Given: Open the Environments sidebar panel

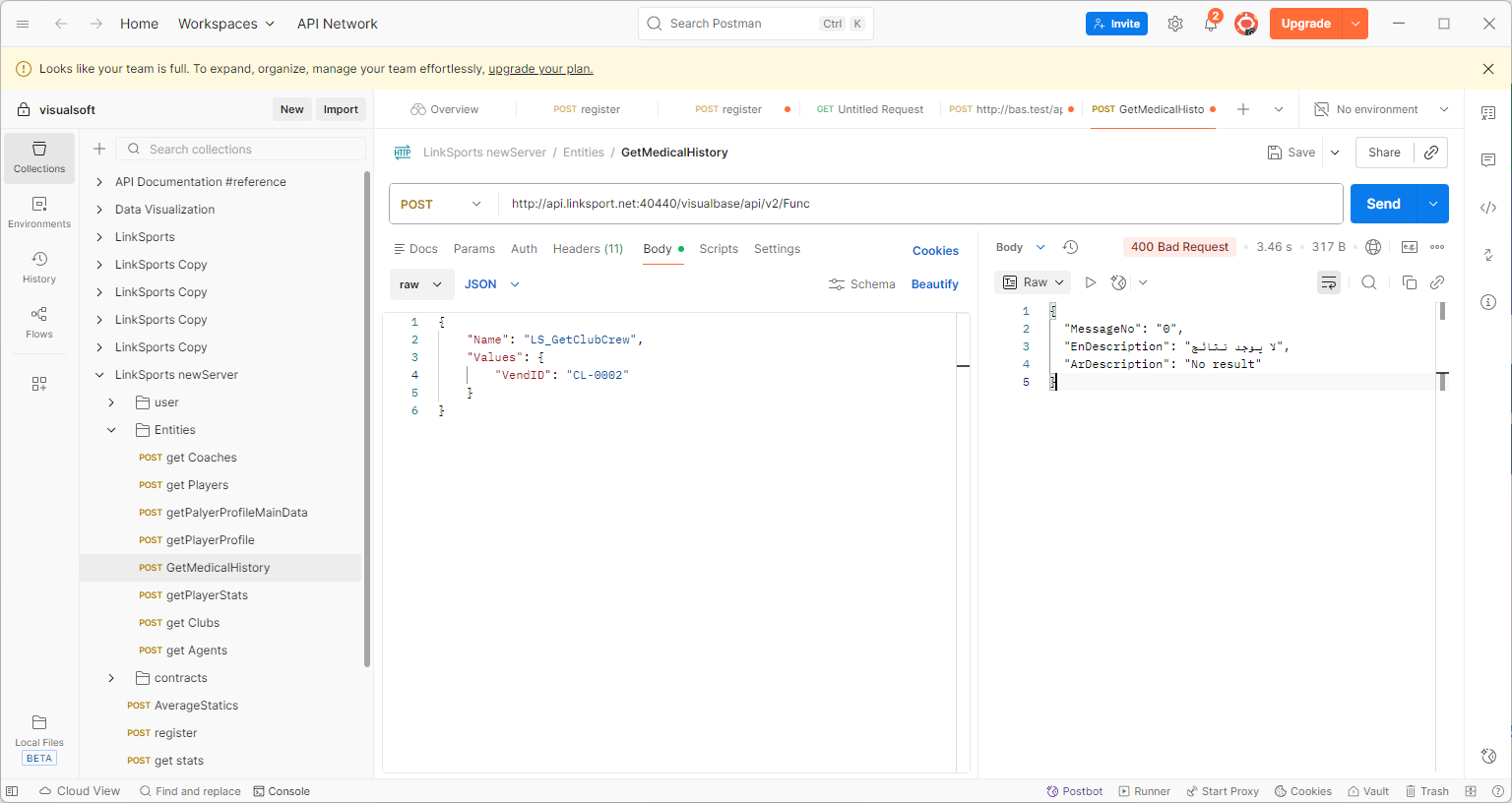Looking at the screenshot, I should pos(39,212).
